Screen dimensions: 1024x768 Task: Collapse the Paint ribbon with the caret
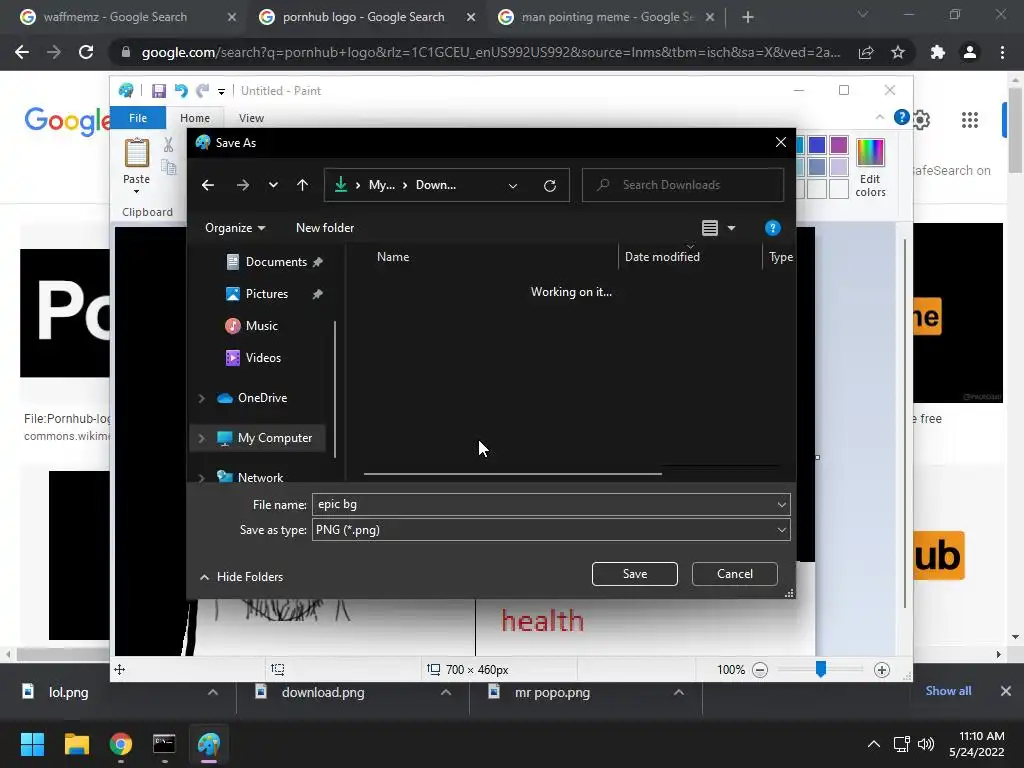[x=880, y=118]
